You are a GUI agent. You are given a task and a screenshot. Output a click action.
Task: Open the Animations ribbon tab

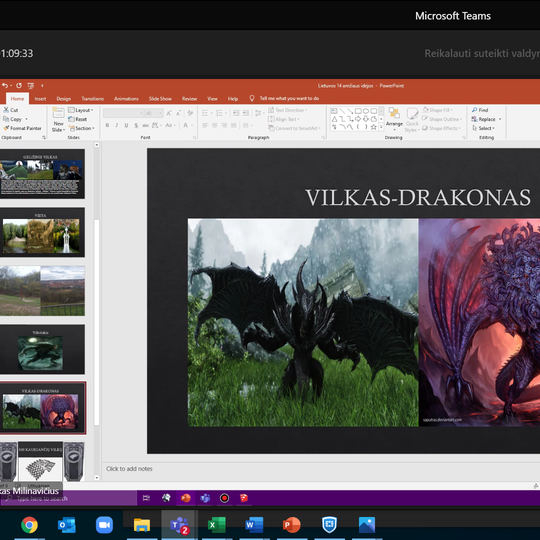(126, 99)
